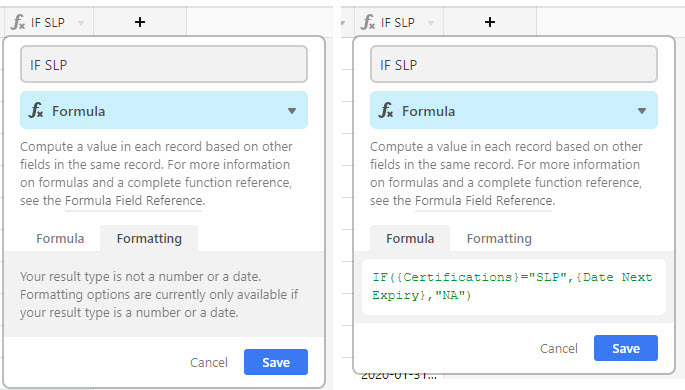Save the field in left panel
Viewport: 685px width, 390px height.
pyautogui.click(x=276, y=362)
